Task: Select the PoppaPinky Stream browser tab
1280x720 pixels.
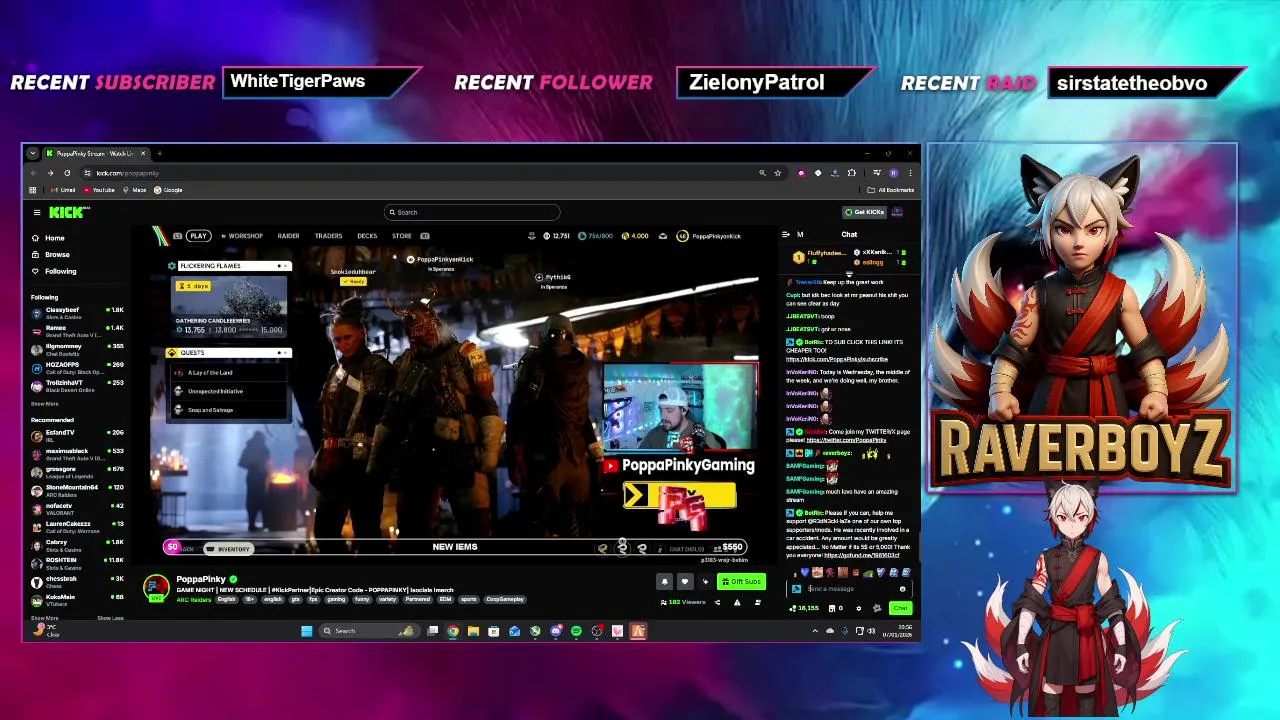Action: 95,153
